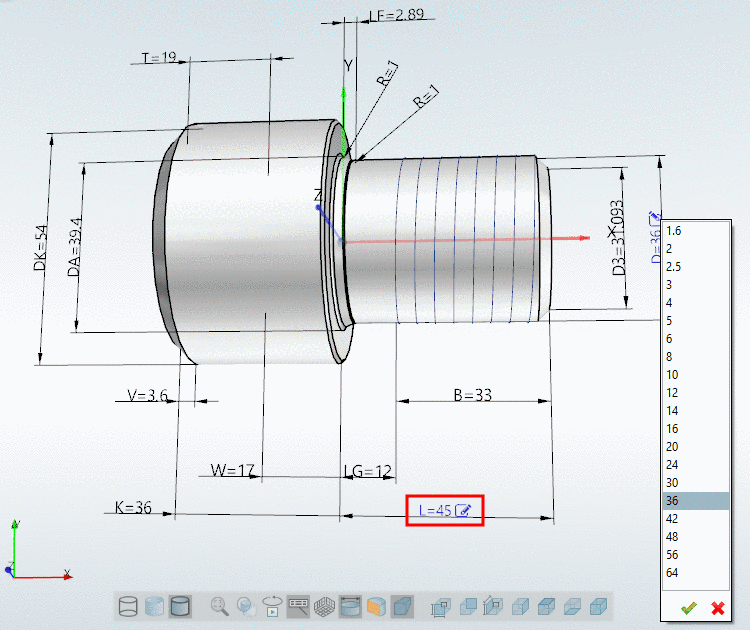
Task: Switch to wireframe cylinder display mode
Action: (128, 607)
